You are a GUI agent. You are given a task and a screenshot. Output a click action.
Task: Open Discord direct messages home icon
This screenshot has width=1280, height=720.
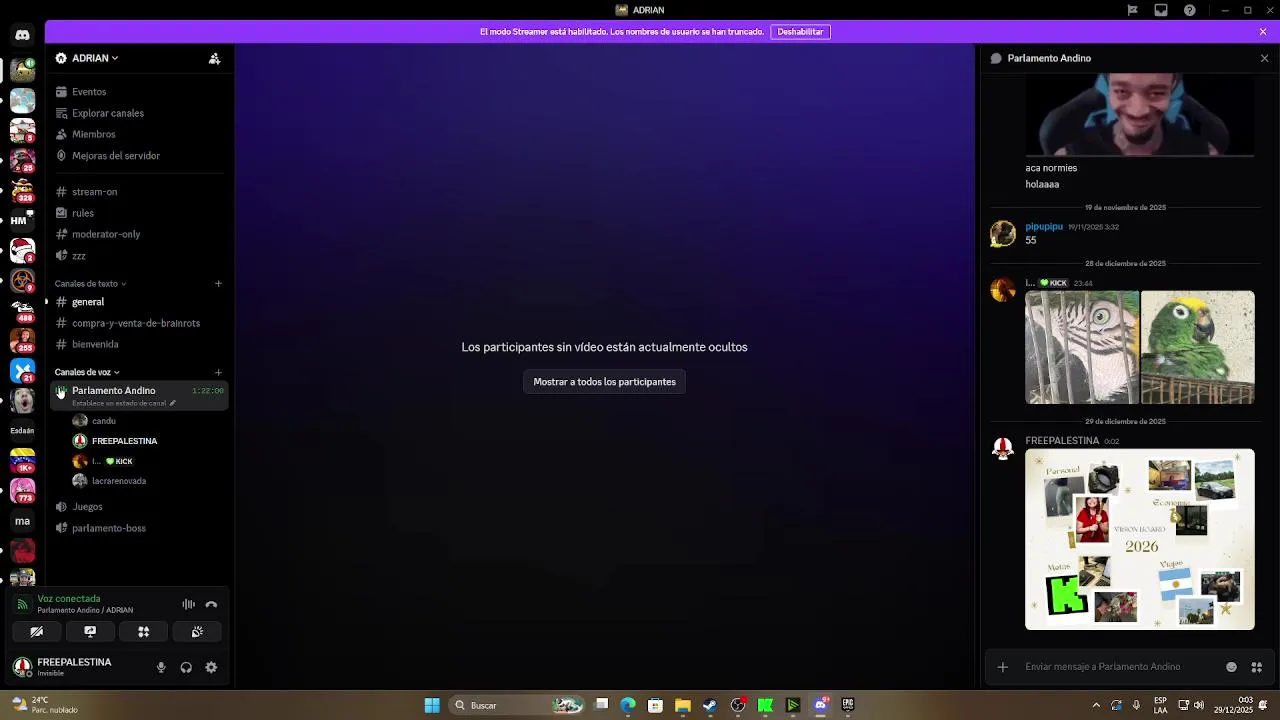point(22,35)
